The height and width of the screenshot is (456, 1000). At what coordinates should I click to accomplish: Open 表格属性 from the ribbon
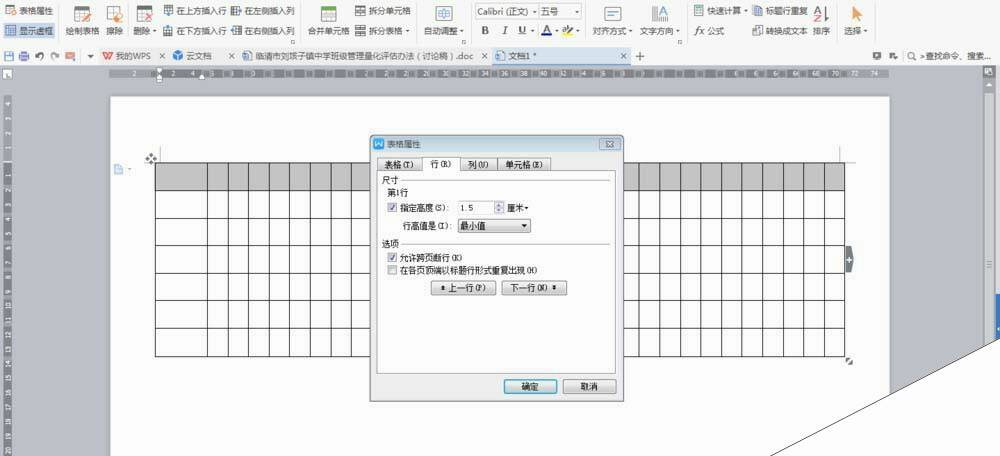29,11
